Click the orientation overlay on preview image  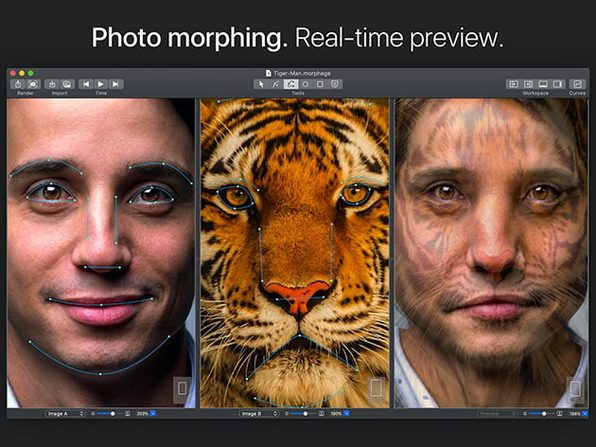(x=575, y=389)
